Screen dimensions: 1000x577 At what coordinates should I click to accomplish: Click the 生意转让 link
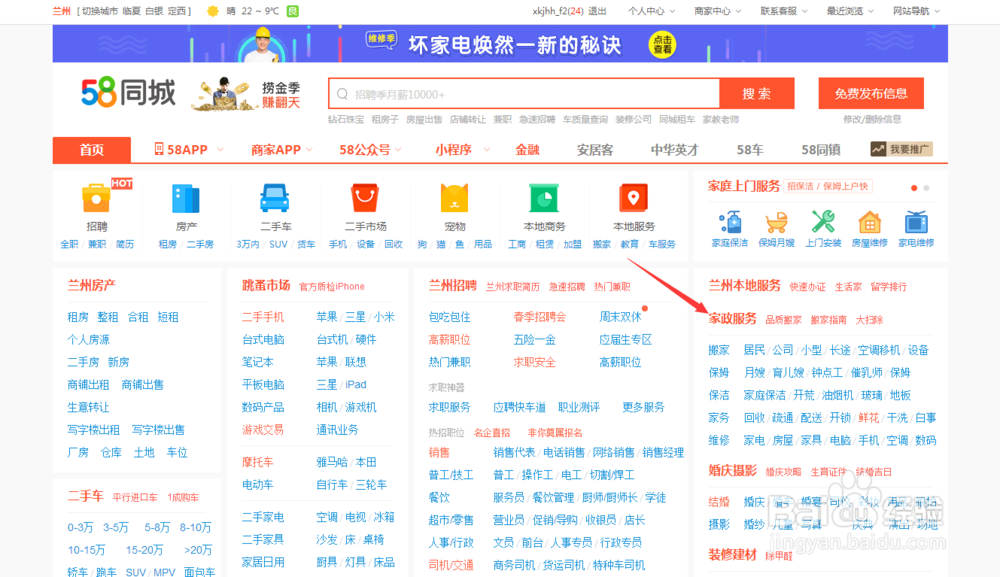(89, 407)
